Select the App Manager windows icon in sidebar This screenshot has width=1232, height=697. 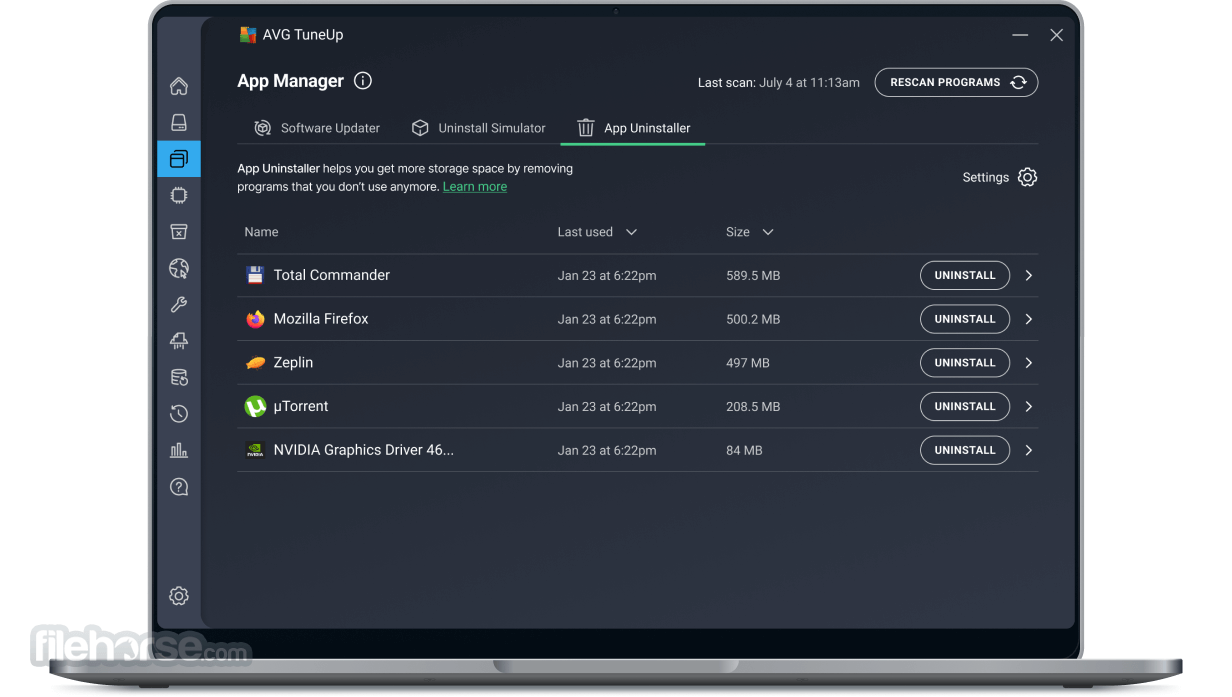[x=179, y=159]
